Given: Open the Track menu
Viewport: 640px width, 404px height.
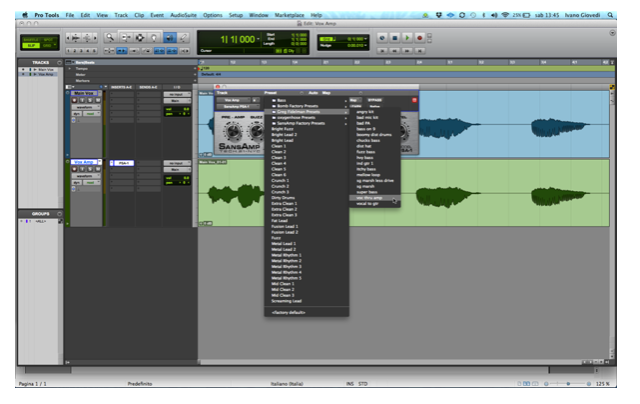Looking at the screenshot, I should click(121, 15).
